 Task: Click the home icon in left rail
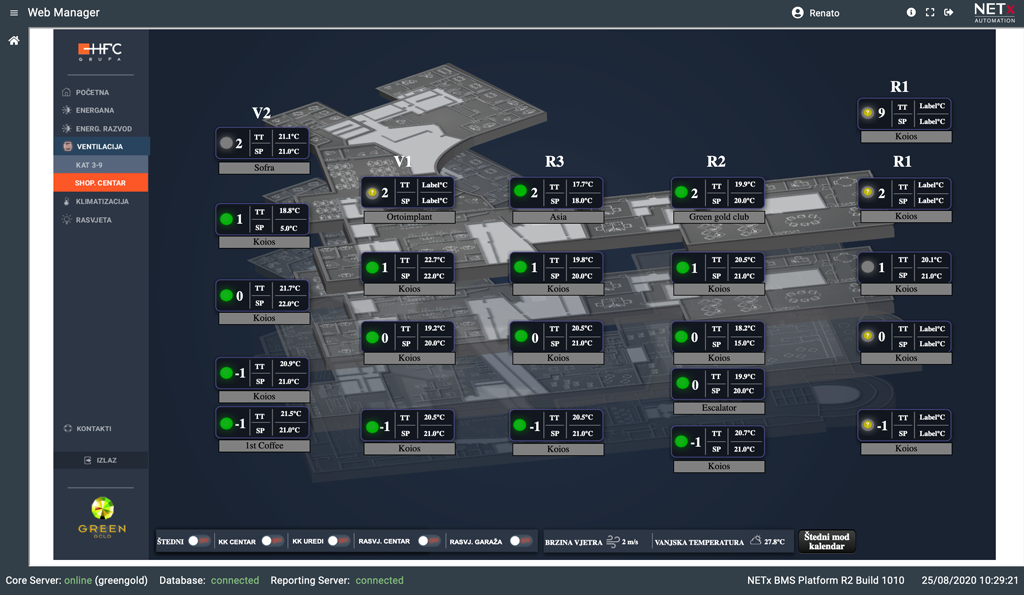pos(14,41)
